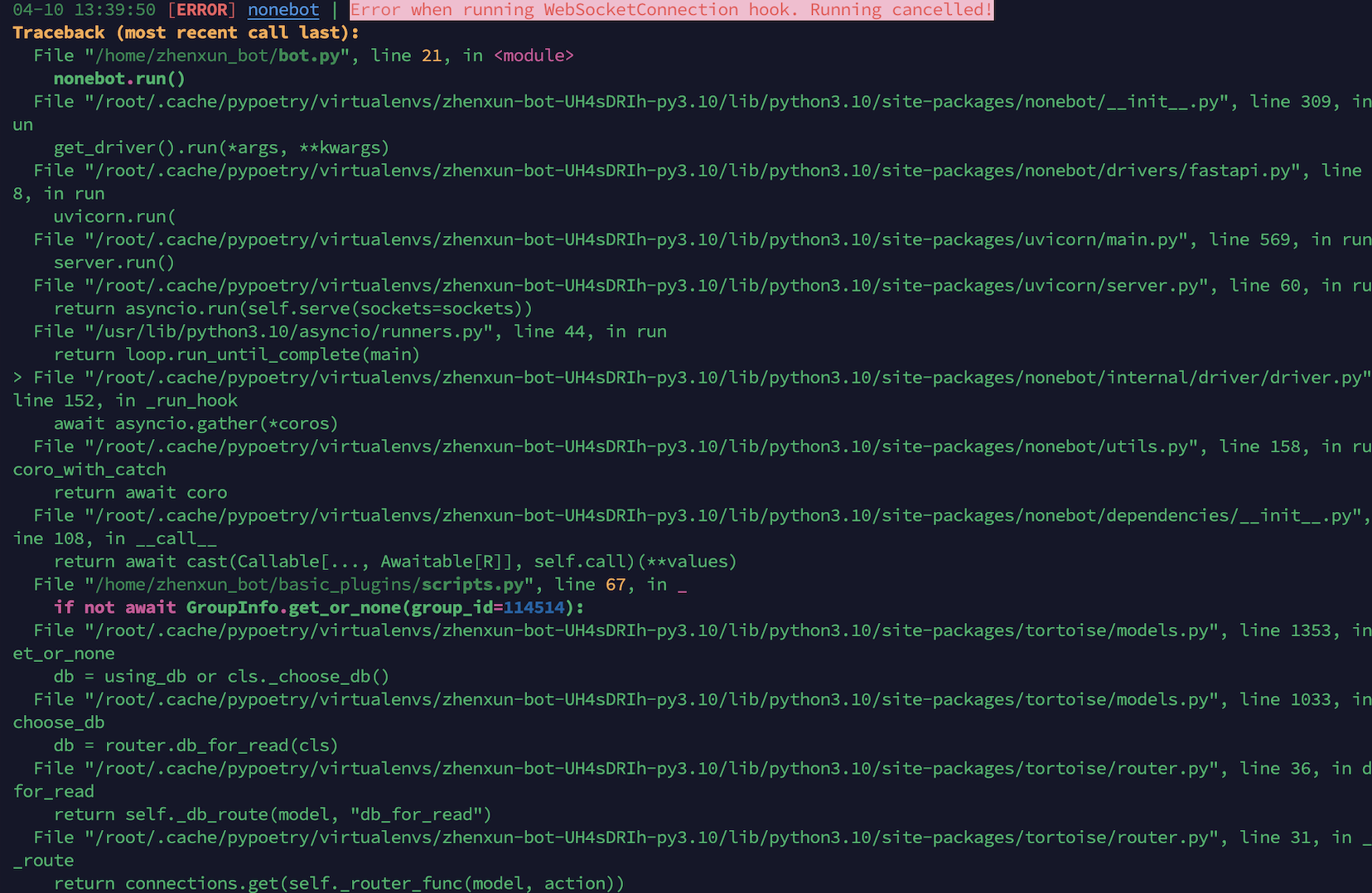
Task: Select the highlighted WebSocketConnection hook error message
Action: [671, 10]
